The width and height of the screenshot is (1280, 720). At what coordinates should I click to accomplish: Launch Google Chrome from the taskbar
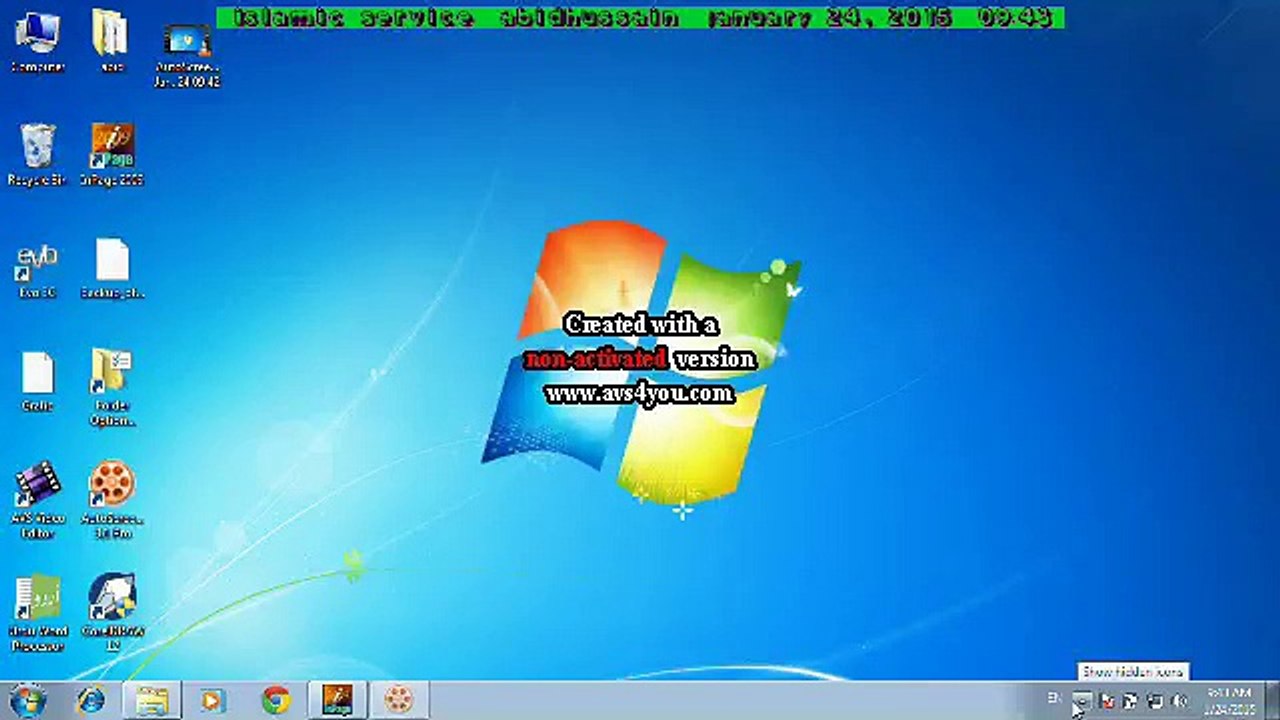tap(276, 700)
